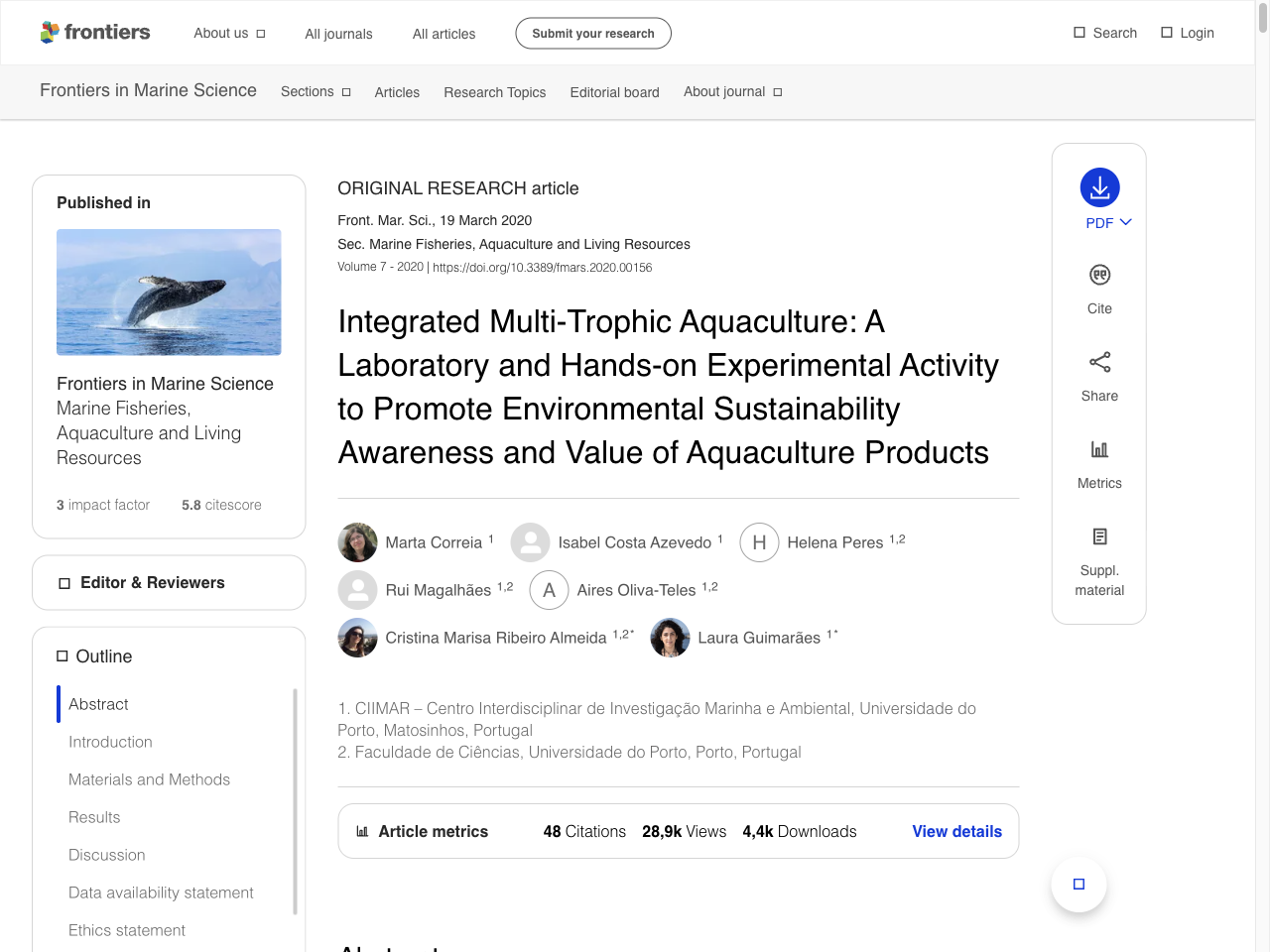1270x952 pixels.
Task: Click the Editor & Reviewers icon
Action: pyautogui.click(x=64, y=583)
